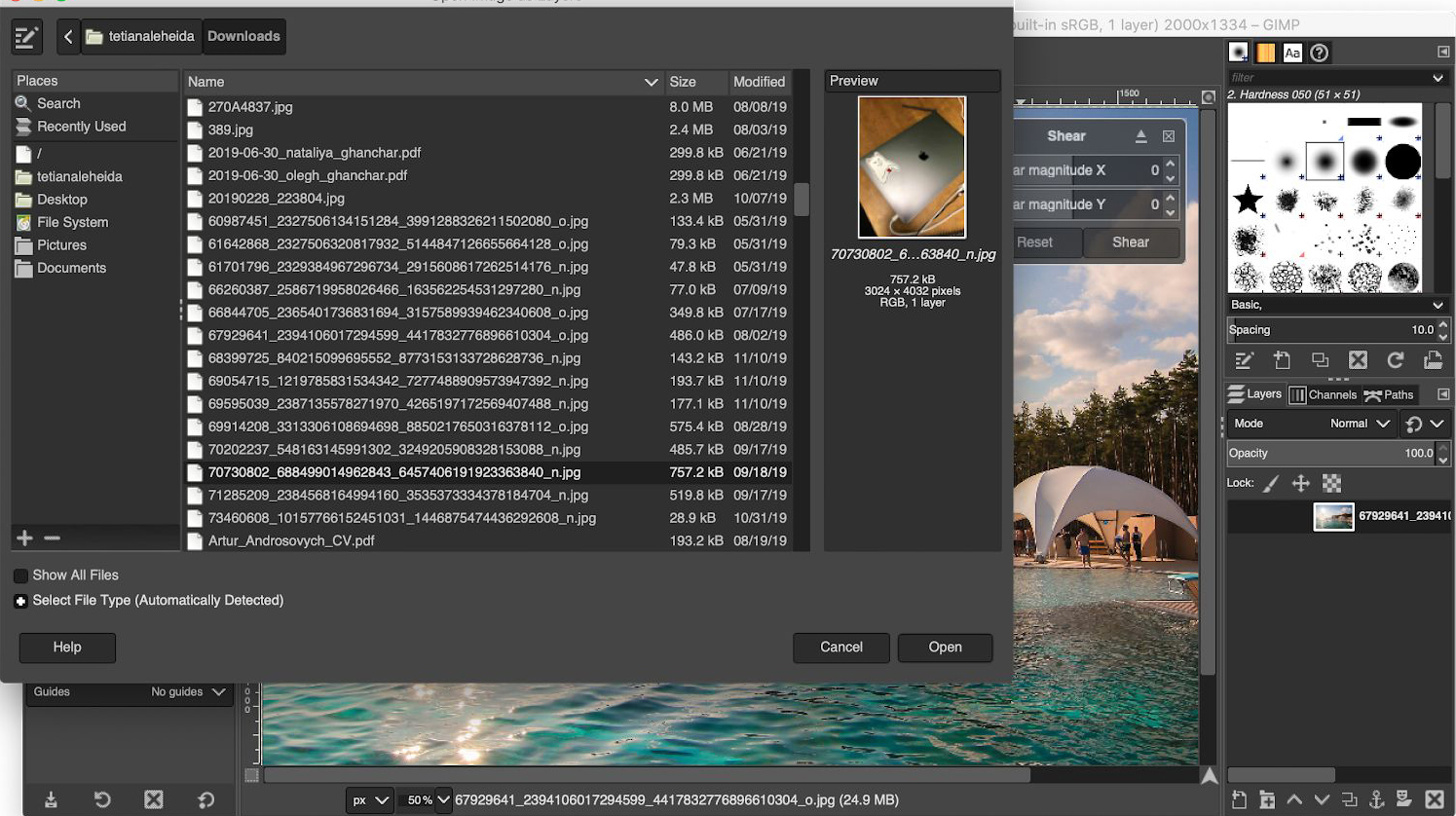
Task: Click the Shear button
Action: 1131,242
